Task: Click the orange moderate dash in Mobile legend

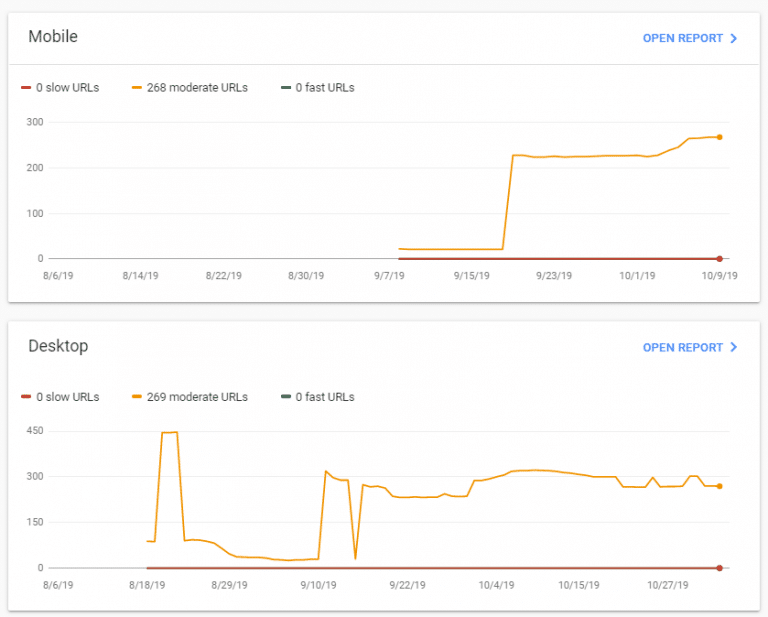Action: click(137, 88)
